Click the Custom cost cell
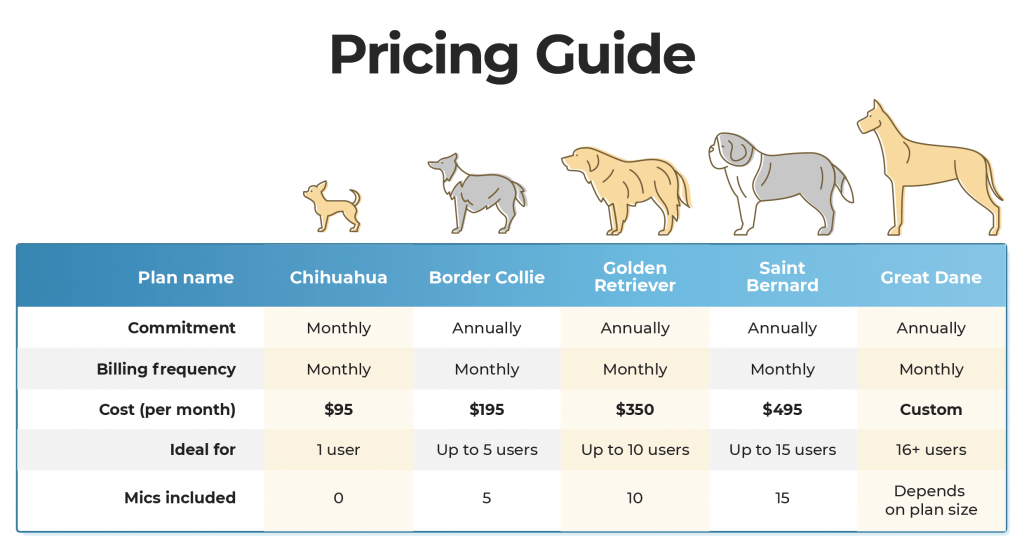 point(931,409)
